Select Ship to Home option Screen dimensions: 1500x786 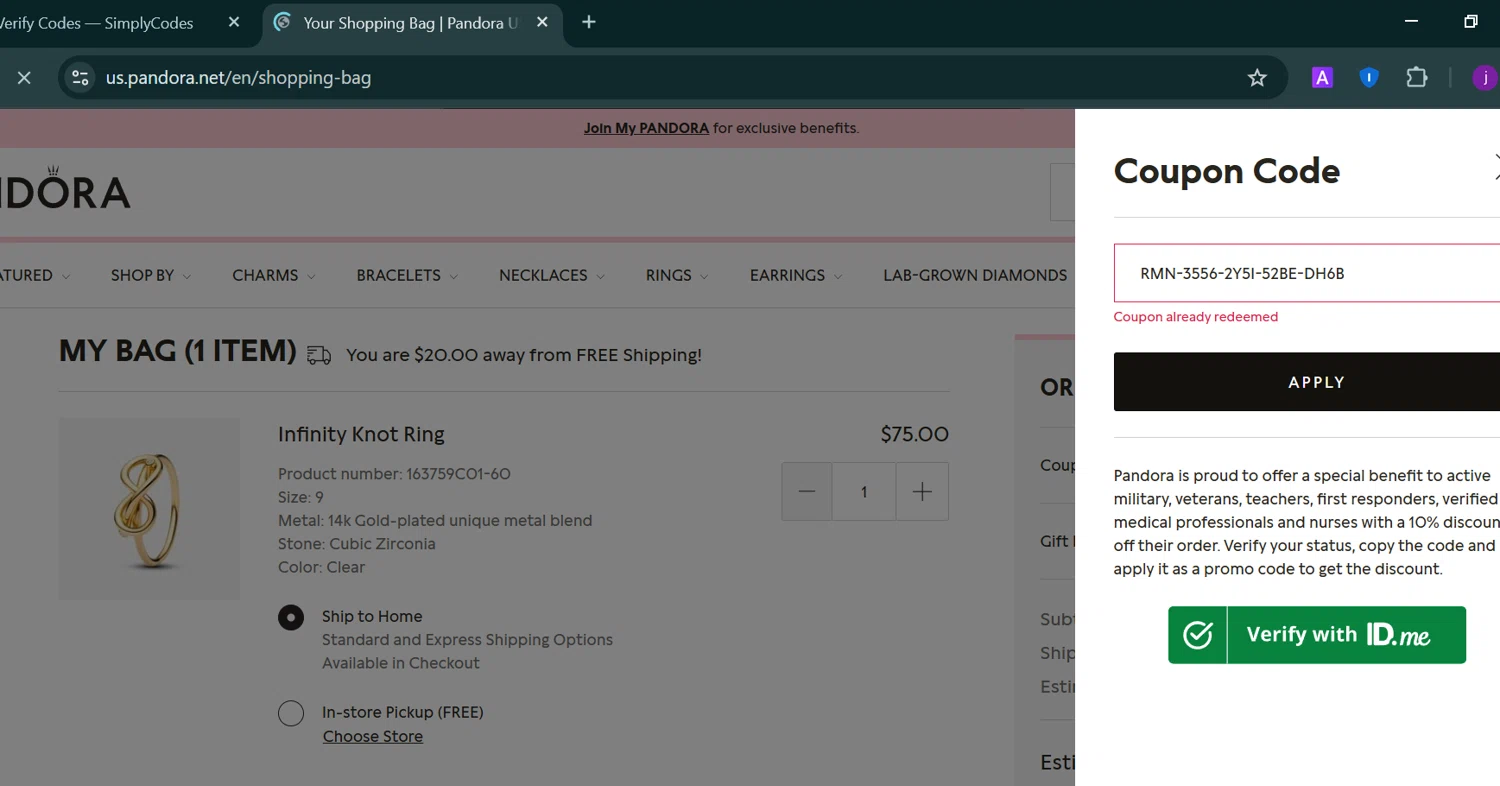click(291, 618)
